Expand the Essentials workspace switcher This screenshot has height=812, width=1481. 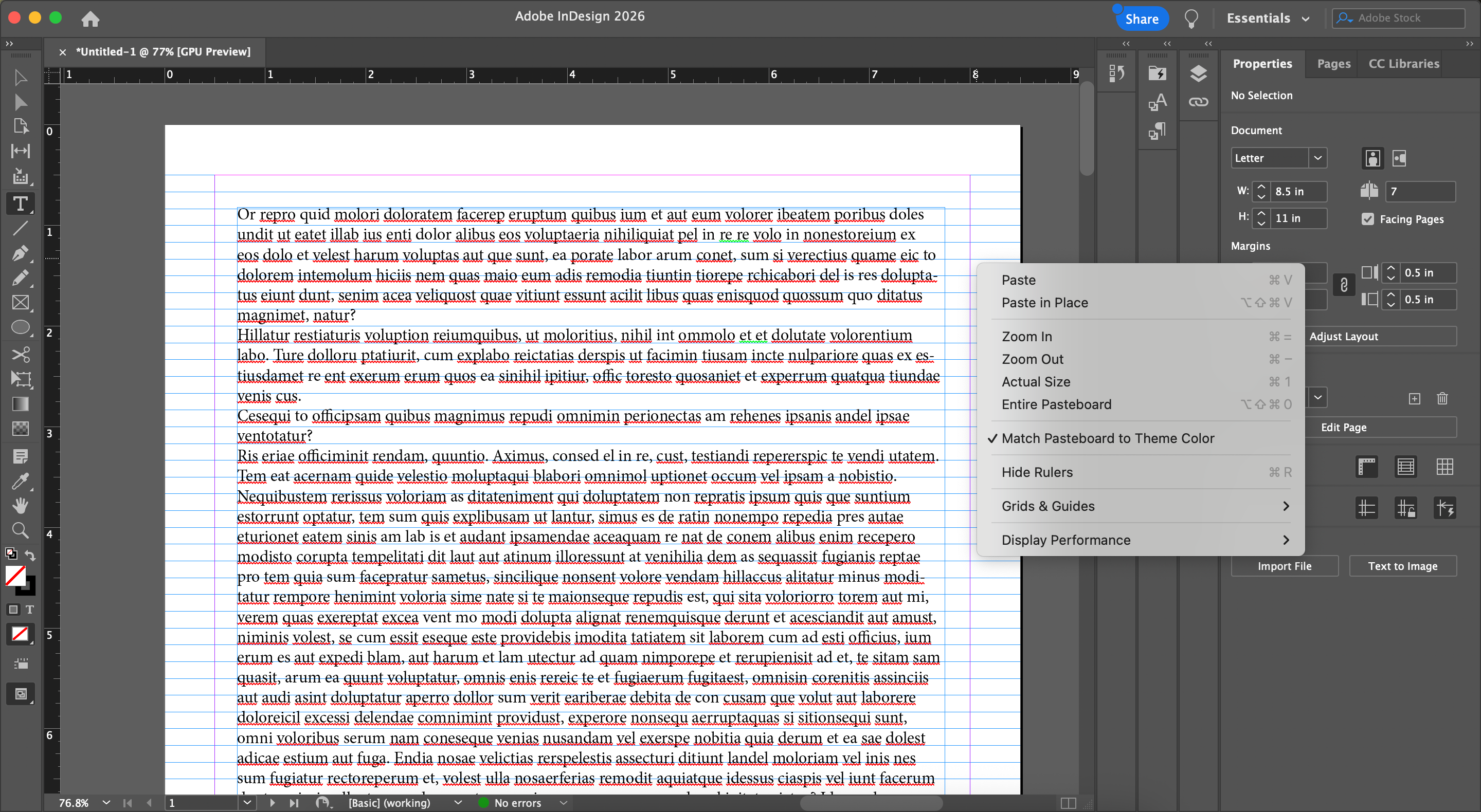coord(1268,19)
